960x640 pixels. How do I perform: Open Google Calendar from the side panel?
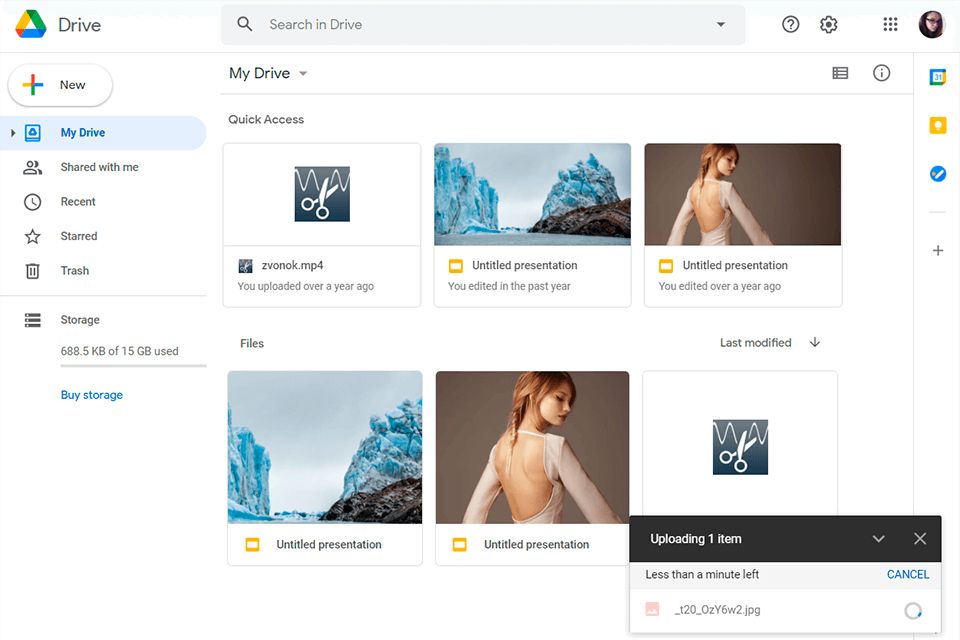(x=937, y=75)
